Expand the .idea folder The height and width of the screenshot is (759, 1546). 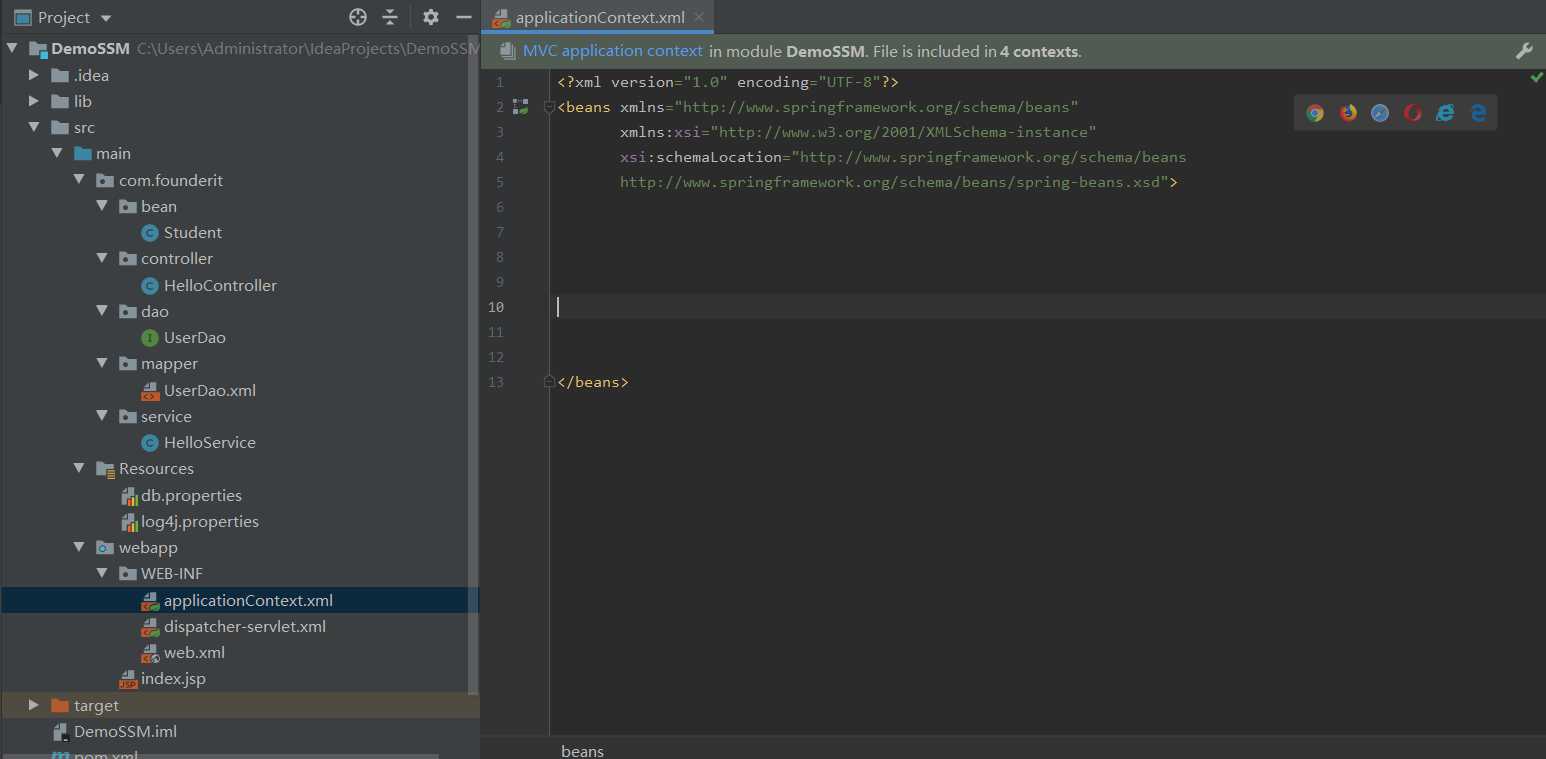pyautogui.click(x=34, y=75)
